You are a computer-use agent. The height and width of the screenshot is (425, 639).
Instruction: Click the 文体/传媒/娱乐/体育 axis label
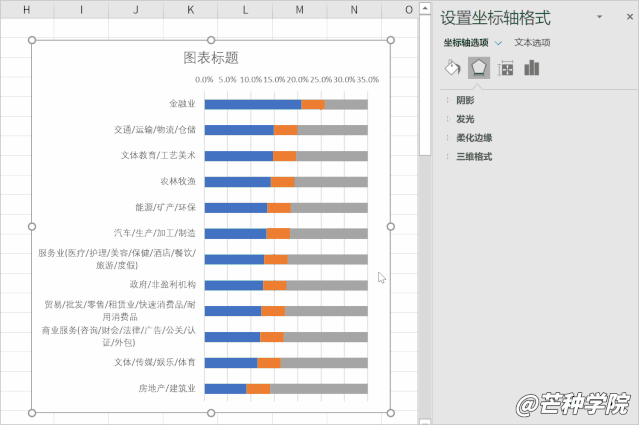tap(155, 362)
